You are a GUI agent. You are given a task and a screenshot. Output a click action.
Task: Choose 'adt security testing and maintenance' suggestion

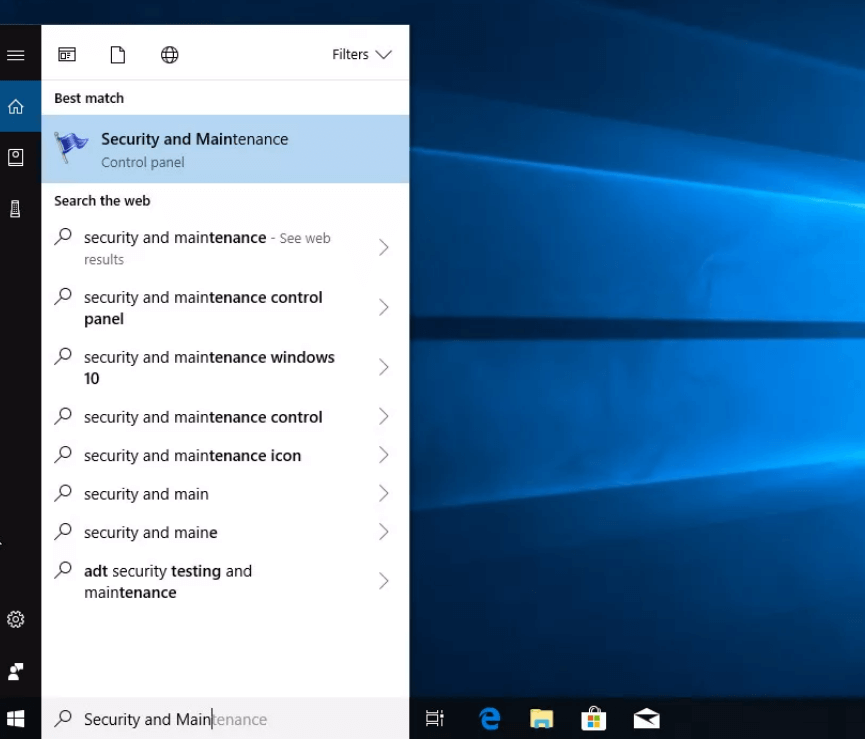pos(225,581)
